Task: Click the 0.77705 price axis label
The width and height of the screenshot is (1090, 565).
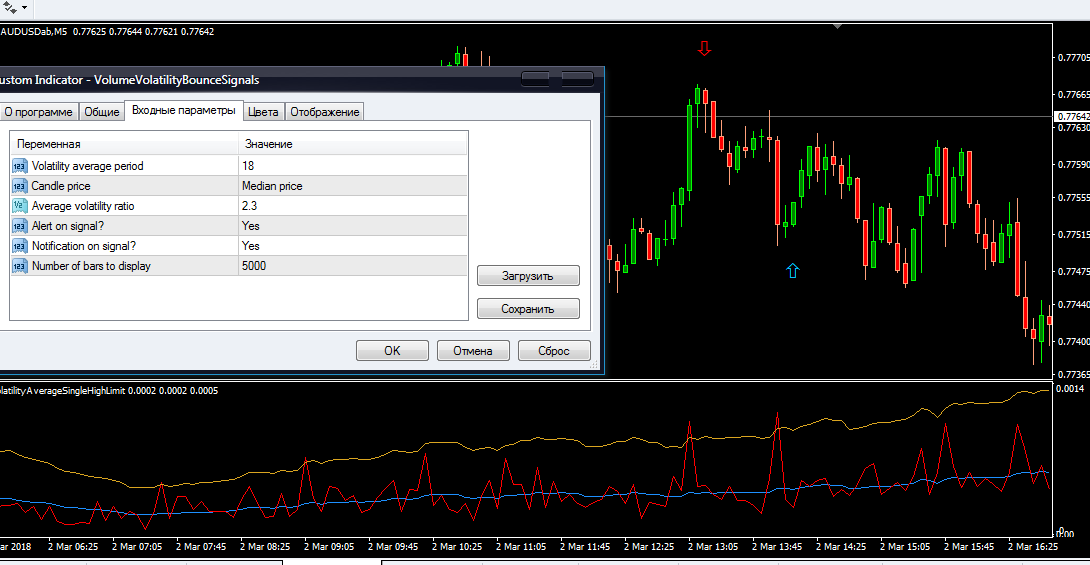Action: [x=1073, y=58]
